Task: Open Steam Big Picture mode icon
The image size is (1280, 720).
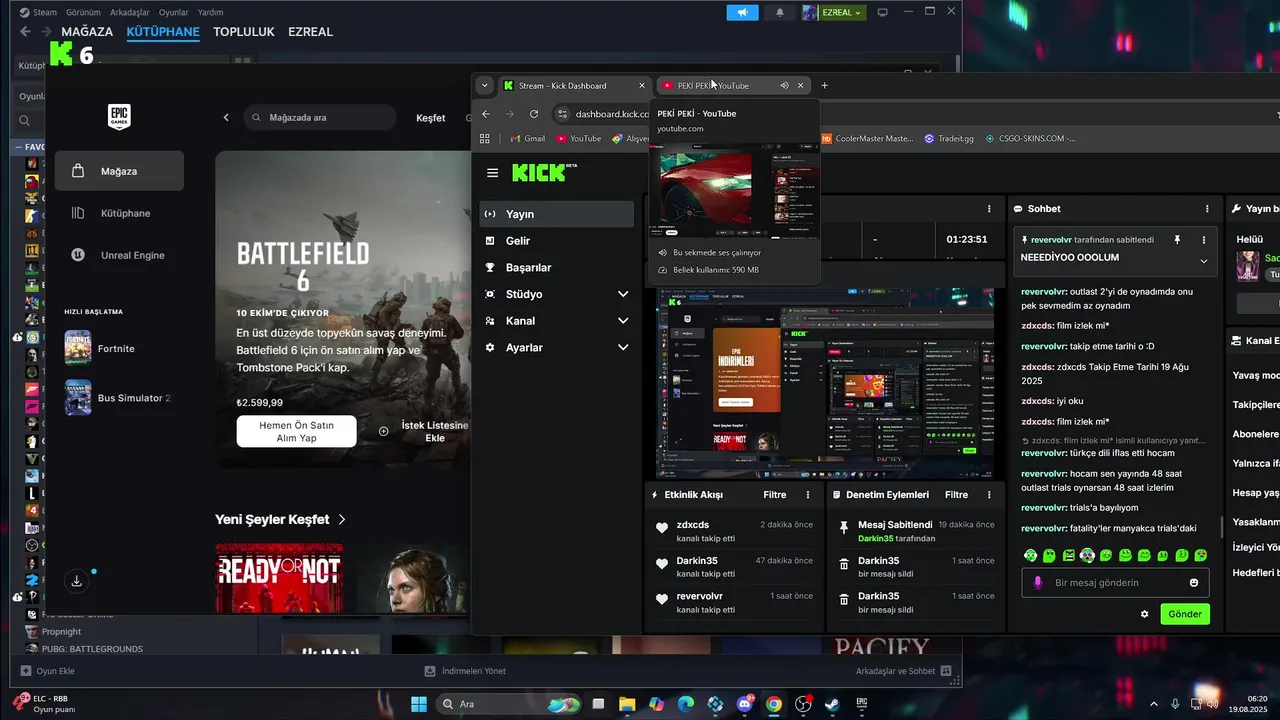Action: (x=882, y=13)
